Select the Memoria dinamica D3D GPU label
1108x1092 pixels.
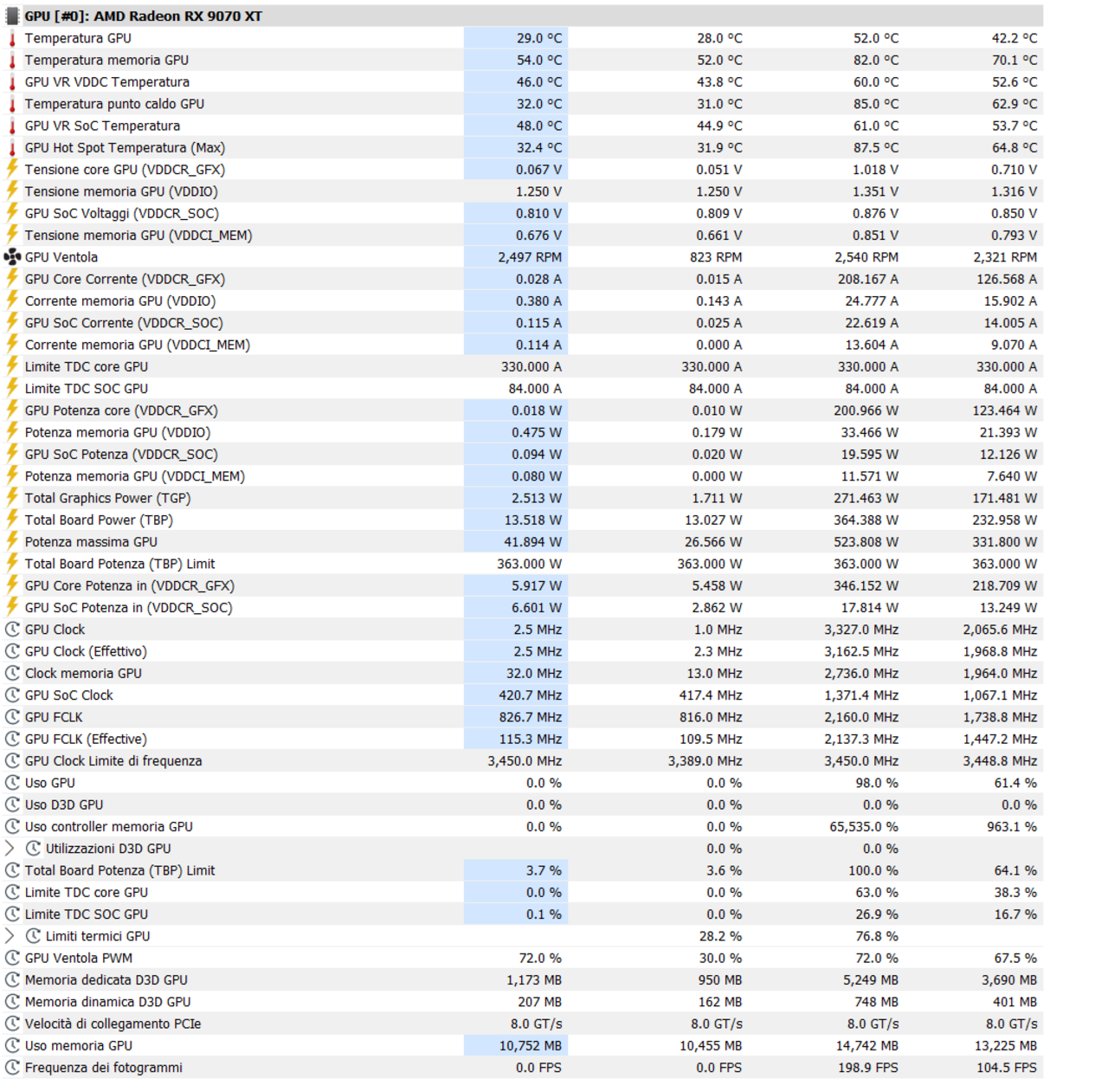(108, 1002)
